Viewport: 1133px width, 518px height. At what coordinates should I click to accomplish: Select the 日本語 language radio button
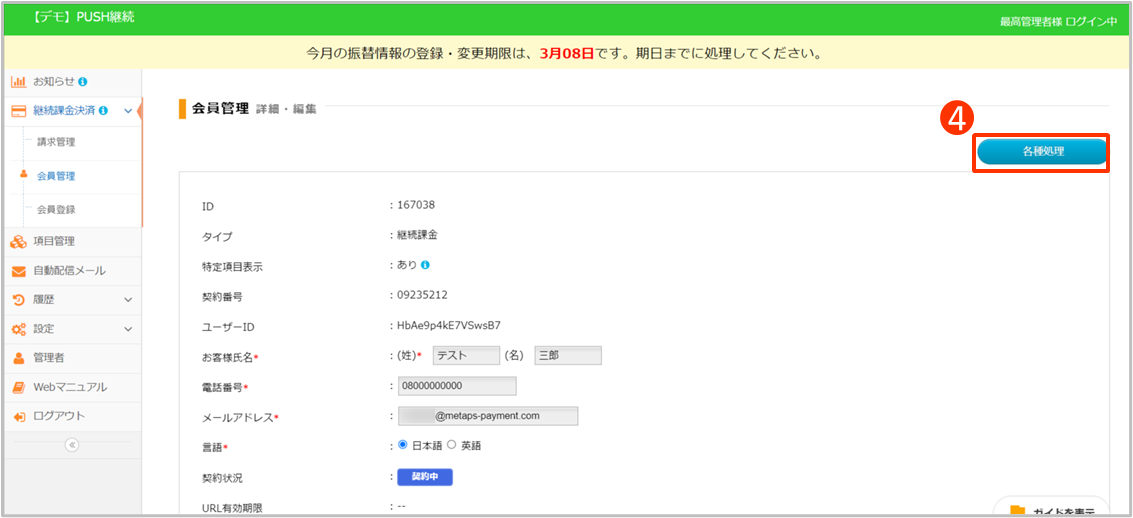coord(403,445)
